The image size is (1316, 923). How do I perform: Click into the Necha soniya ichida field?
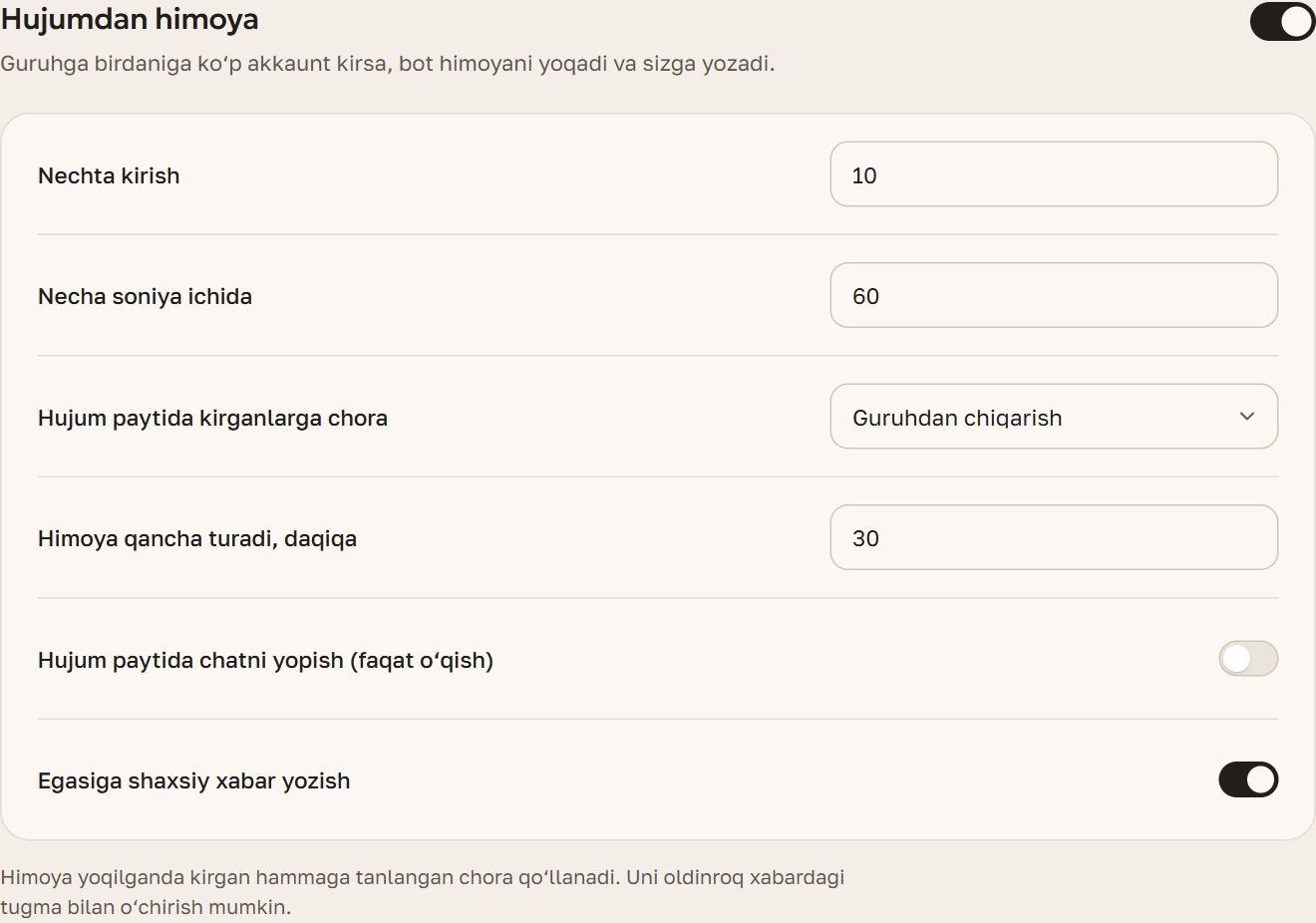[1054, 295]
